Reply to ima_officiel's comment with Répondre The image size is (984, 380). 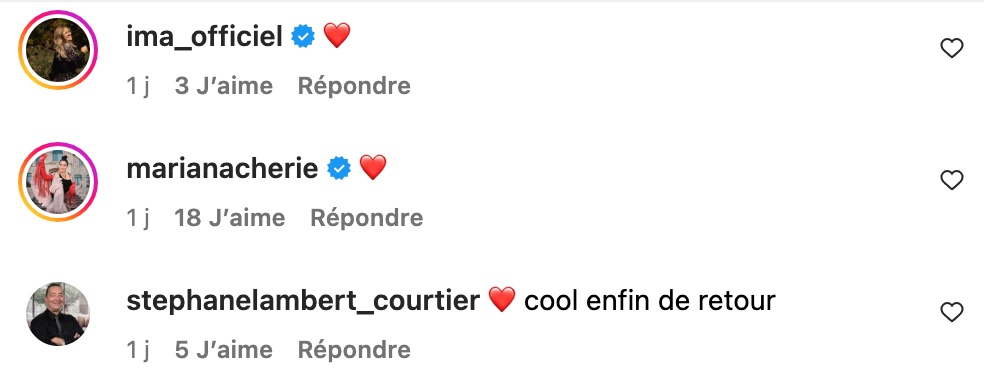[x=354, y=86]
